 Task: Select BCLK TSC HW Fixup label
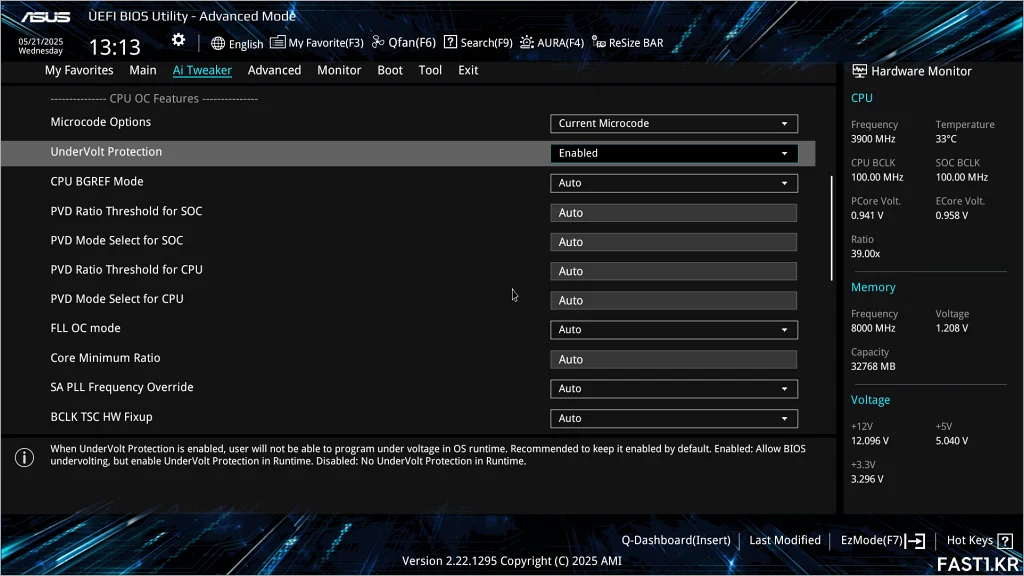point(101,417)
